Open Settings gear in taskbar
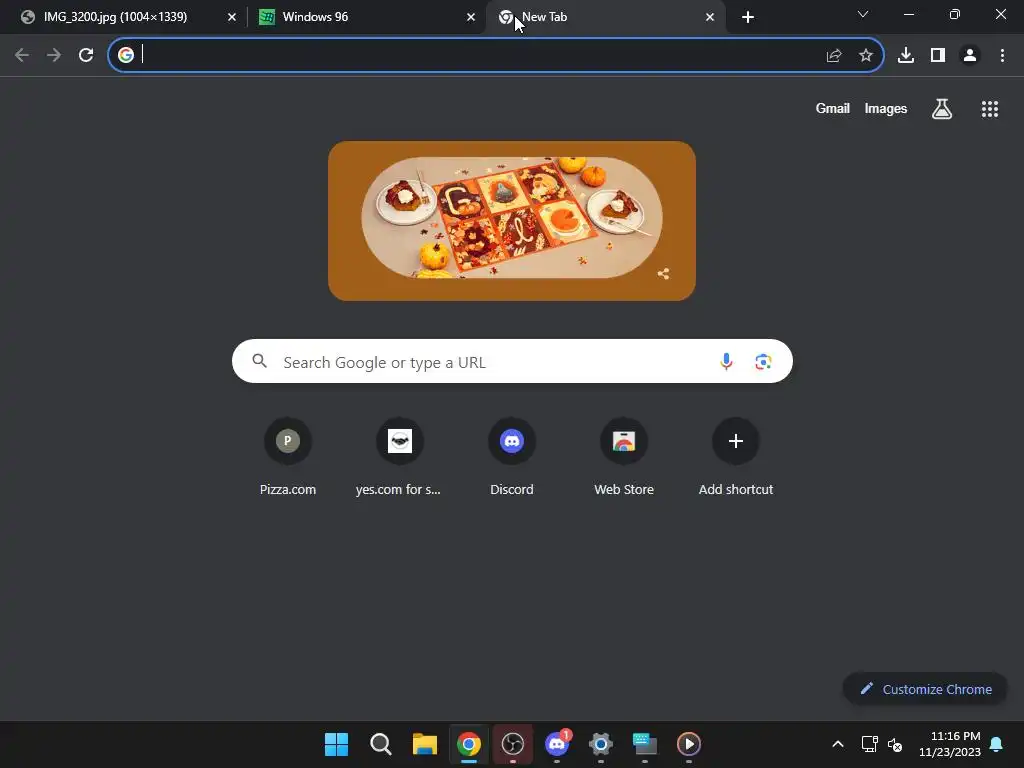Viewport: 1024px width, 768px height. tap(601, 744)
